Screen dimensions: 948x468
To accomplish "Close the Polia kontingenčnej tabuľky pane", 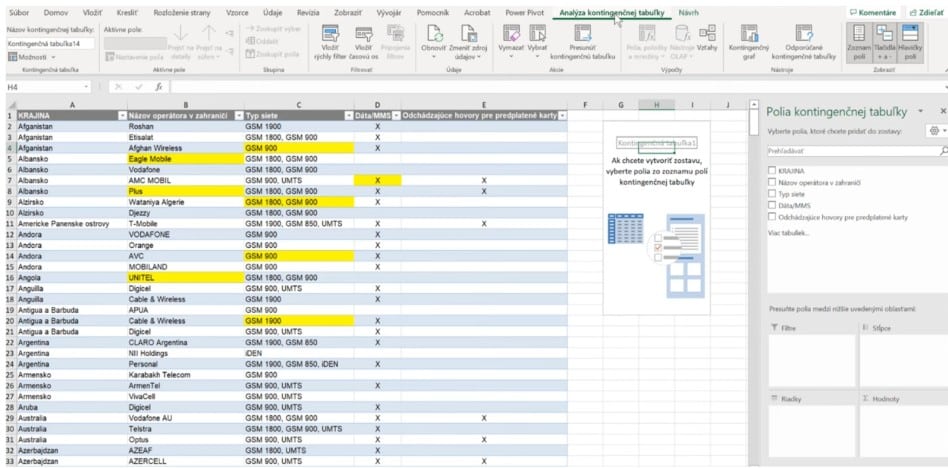I will tap(943, 111).
